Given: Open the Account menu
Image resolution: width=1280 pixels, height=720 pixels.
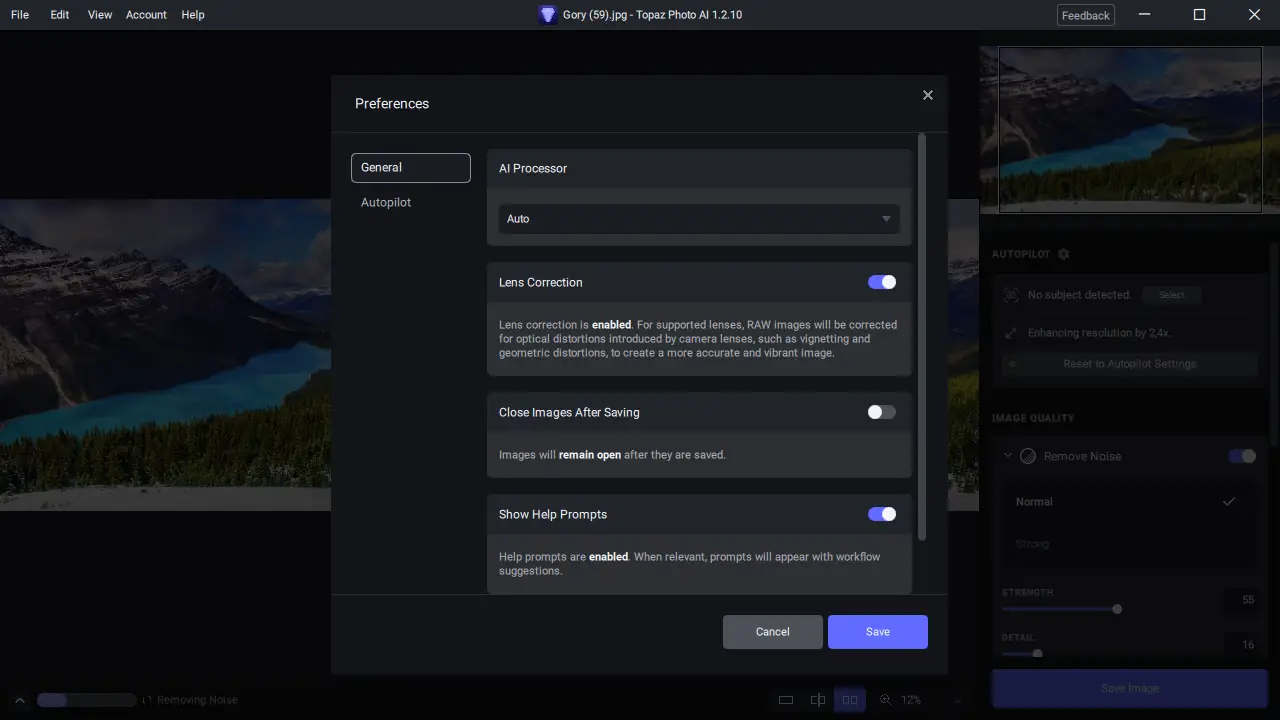Looking at the screenshot, I should (146, 15).
